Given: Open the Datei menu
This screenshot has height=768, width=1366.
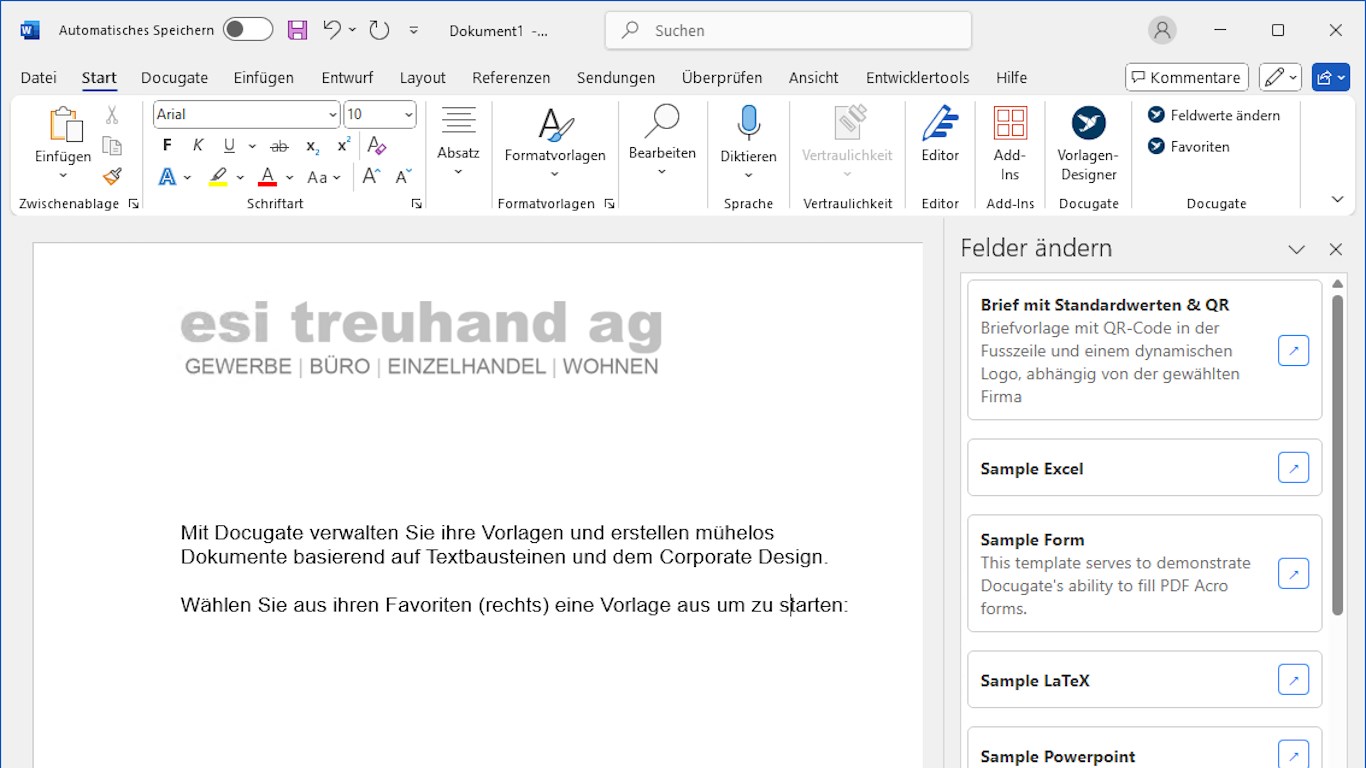Looking at the screenshot, I should [39, 77].
